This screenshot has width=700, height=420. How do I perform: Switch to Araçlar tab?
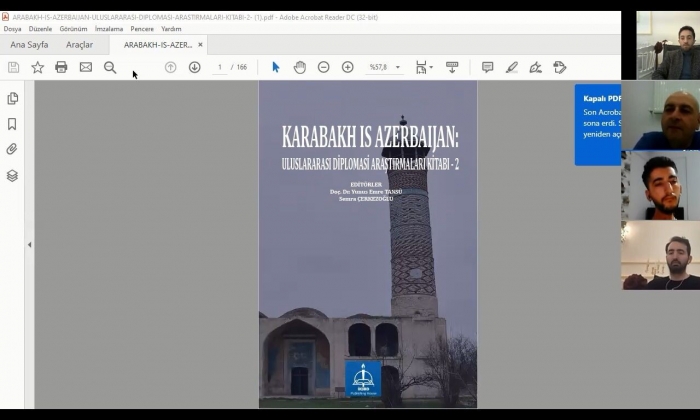click(x=79, y=45)
